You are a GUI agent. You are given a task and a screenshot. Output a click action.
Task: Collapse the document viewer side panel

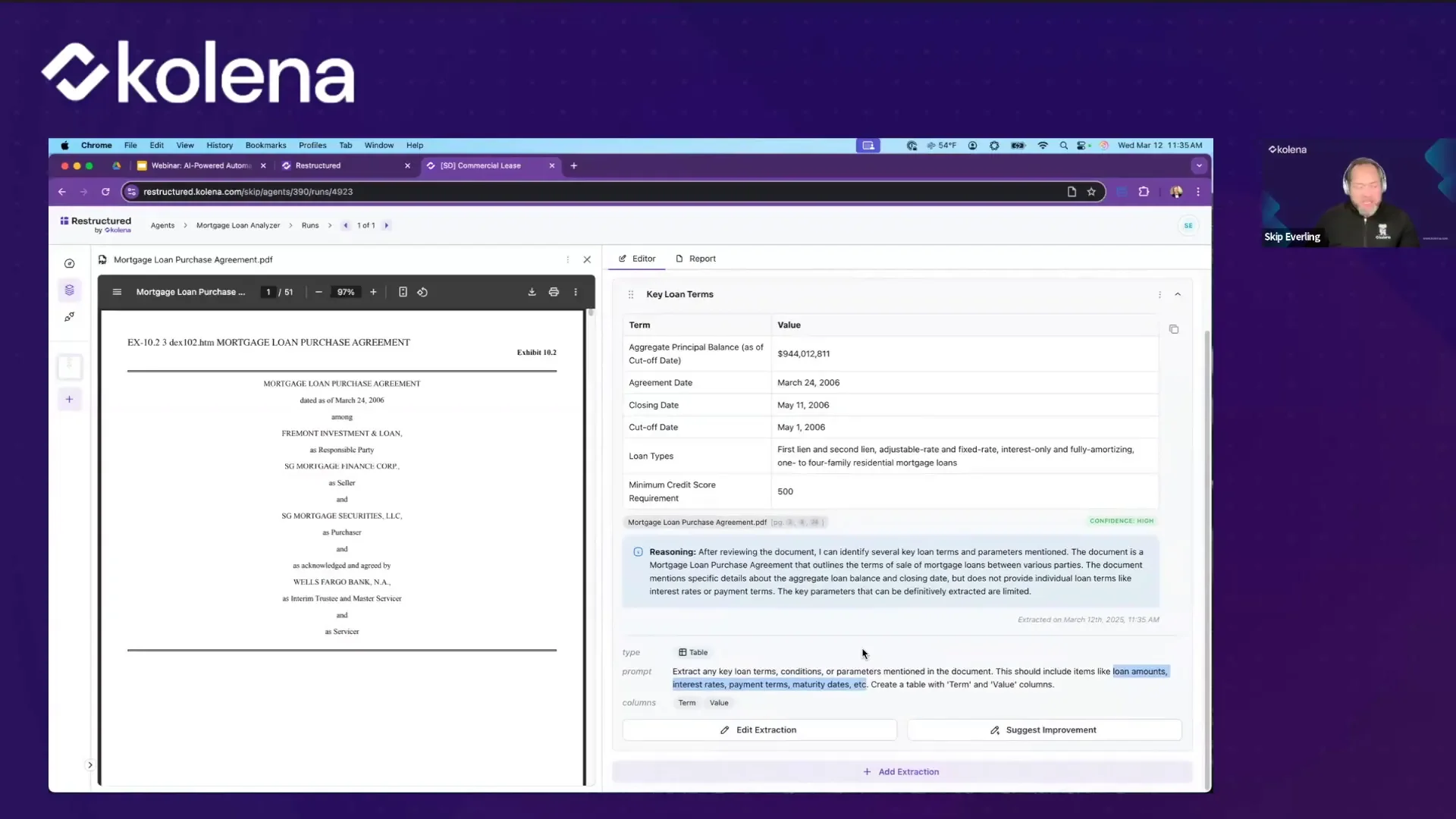588,259
